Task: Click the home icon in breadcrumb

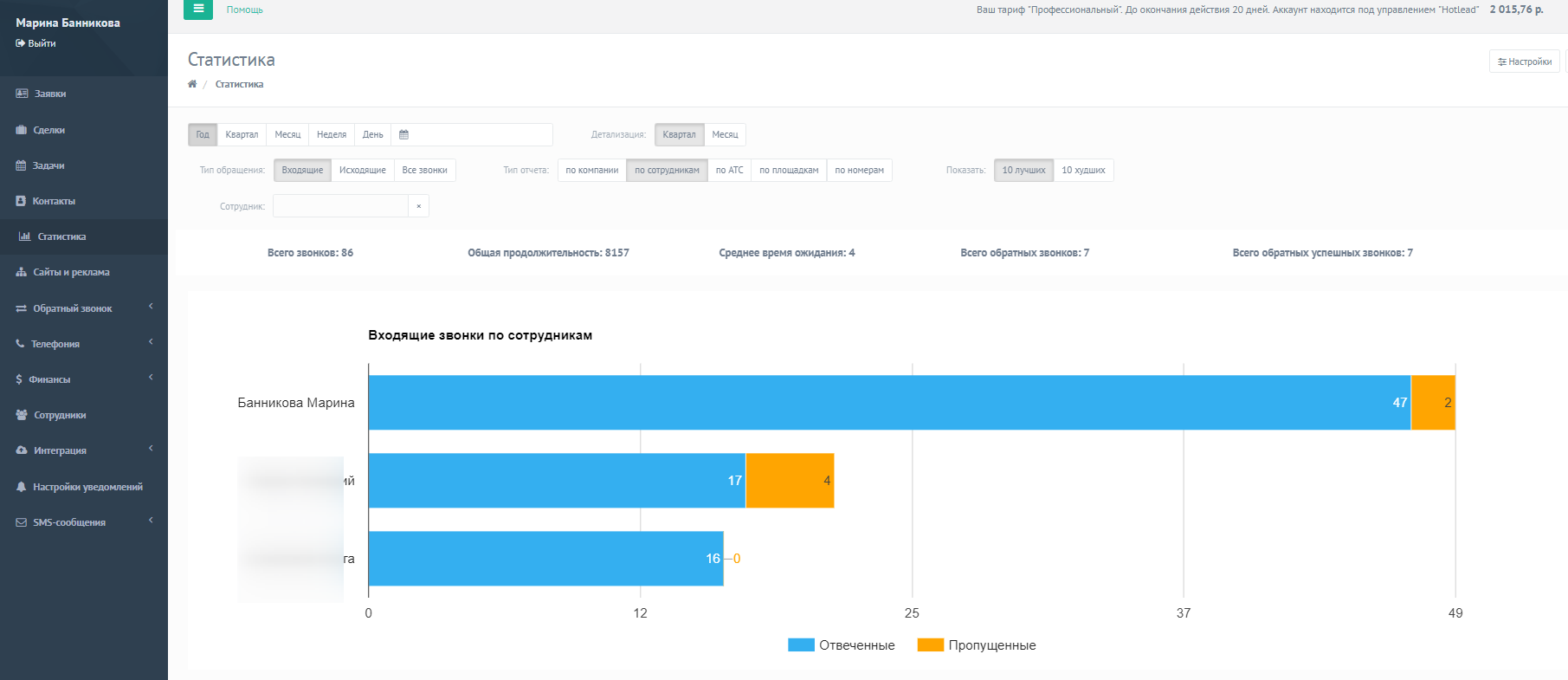Action: coord(192,84)
